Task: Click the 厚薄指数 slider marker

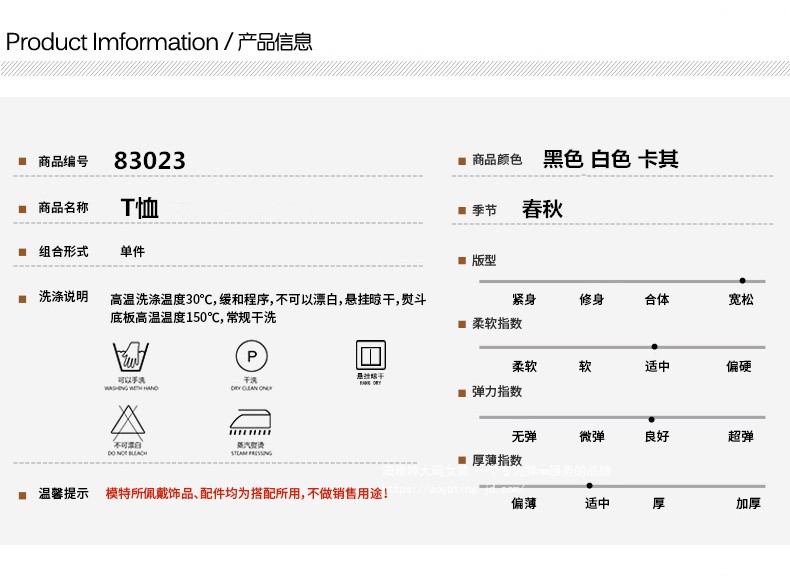Action: pos(589,485)
